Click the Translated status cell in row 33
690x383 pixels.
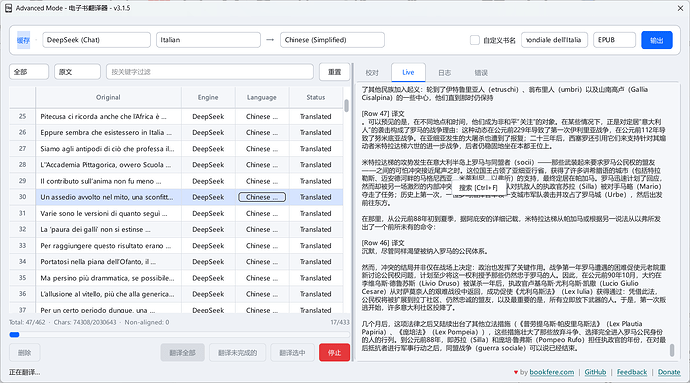pos(316,246)
